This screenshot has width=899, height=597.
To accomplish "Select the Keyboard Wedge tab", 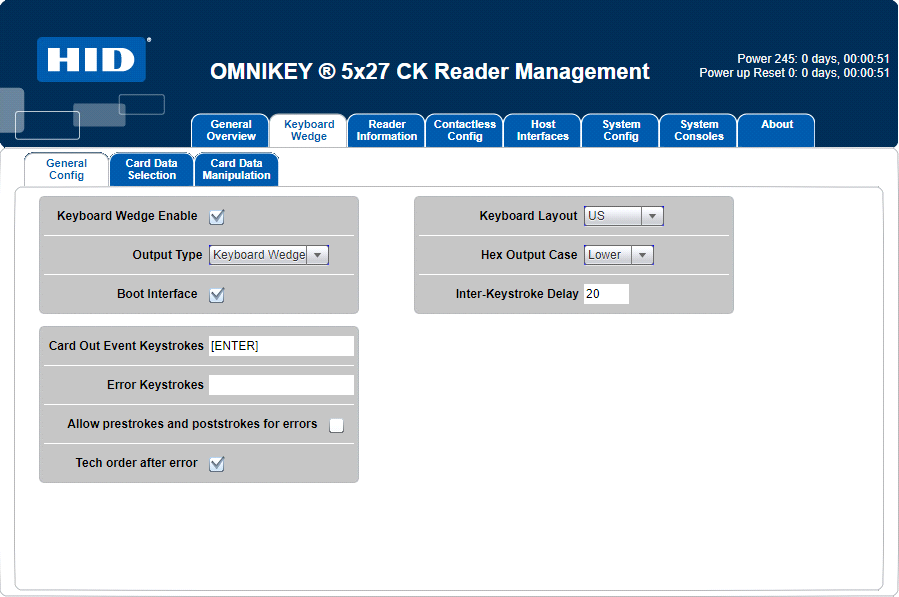I will (x=308, y=130).
